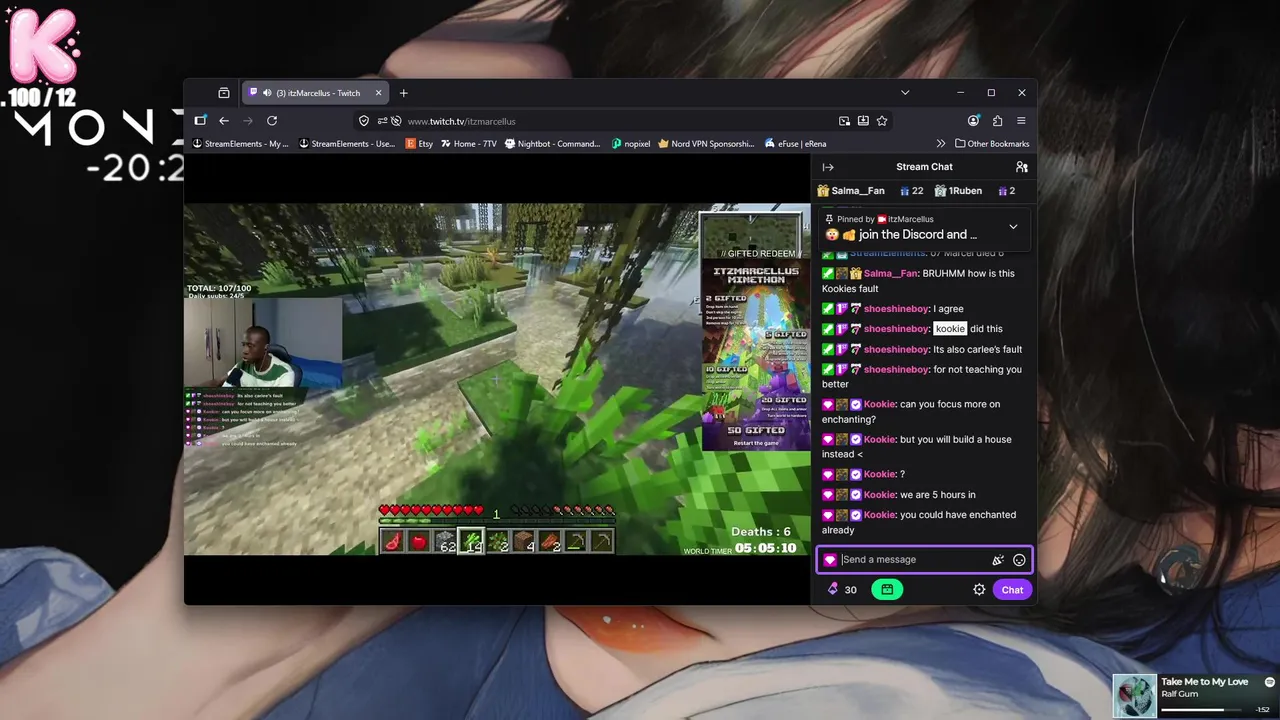This screenshot has width=1280, height=720.
Task: Open tracking protection shield icon
Action: pyautogui.click(x=364, y=121)
